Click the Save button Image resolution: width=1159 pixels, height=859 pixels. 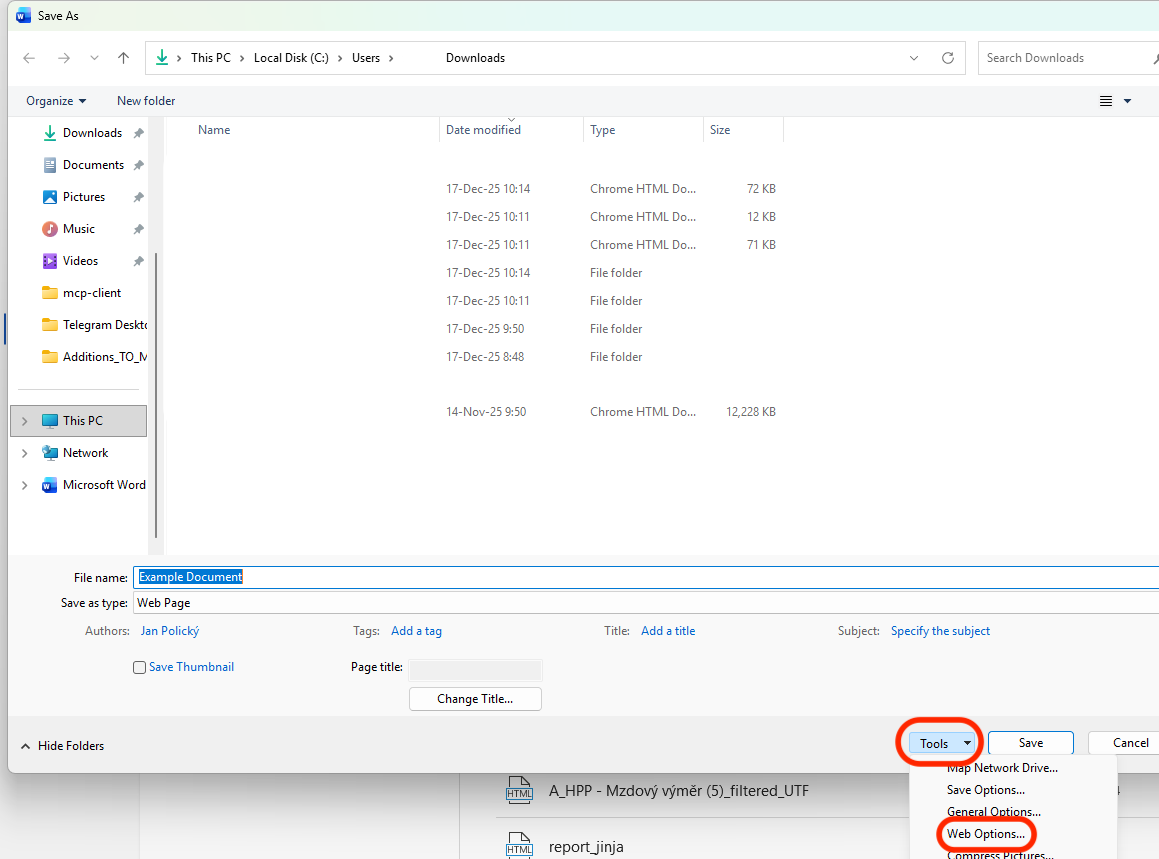(x=1030, y=743)
